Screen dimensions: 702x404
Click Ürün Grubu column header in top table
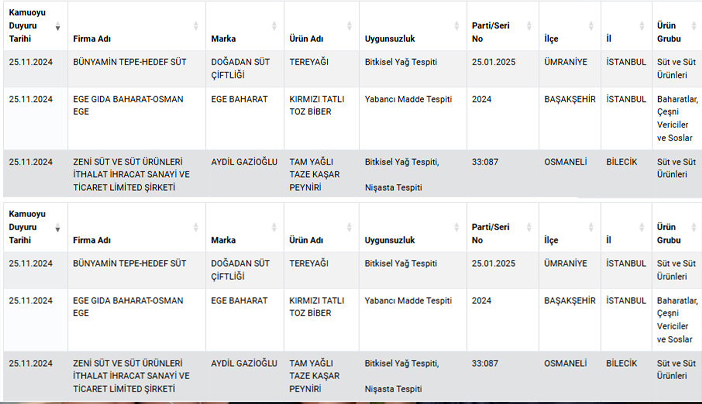point(666,31)
